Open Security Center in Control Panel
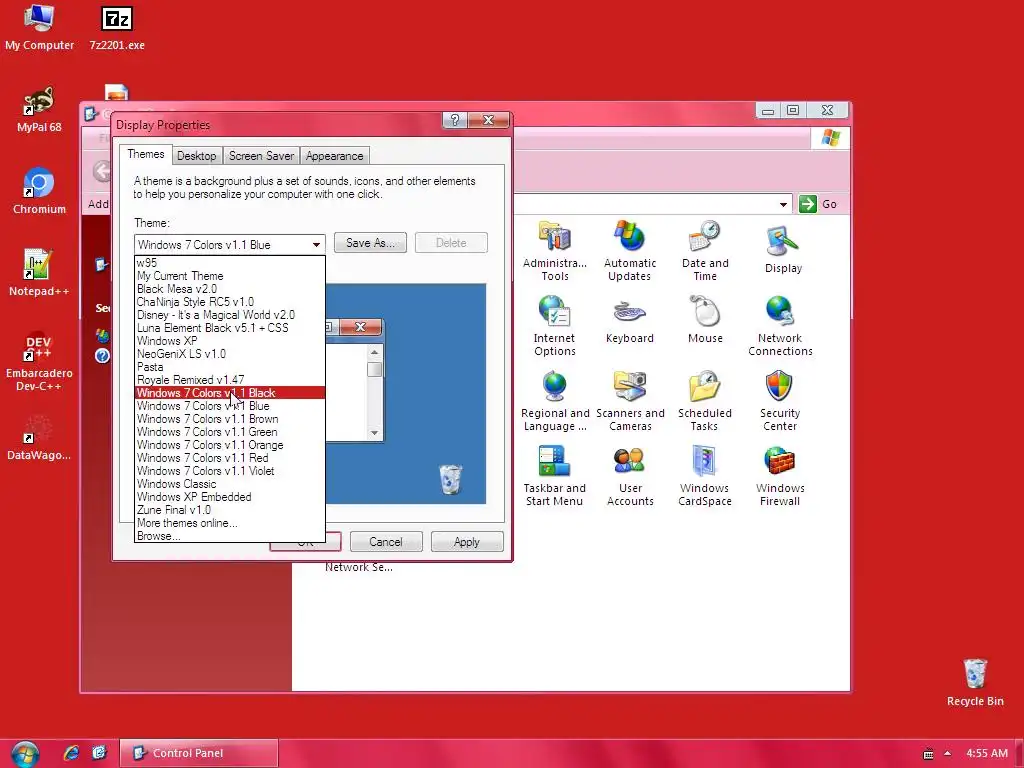1024x768 pixels. (780, 401)
